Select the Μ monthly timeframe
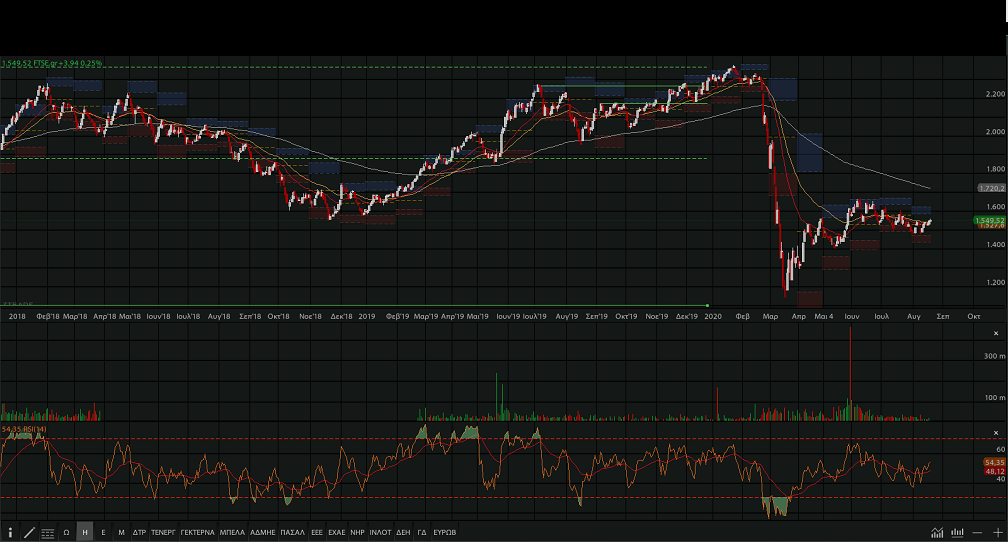Screen dimensions: 1008x542 pos(121,532)
